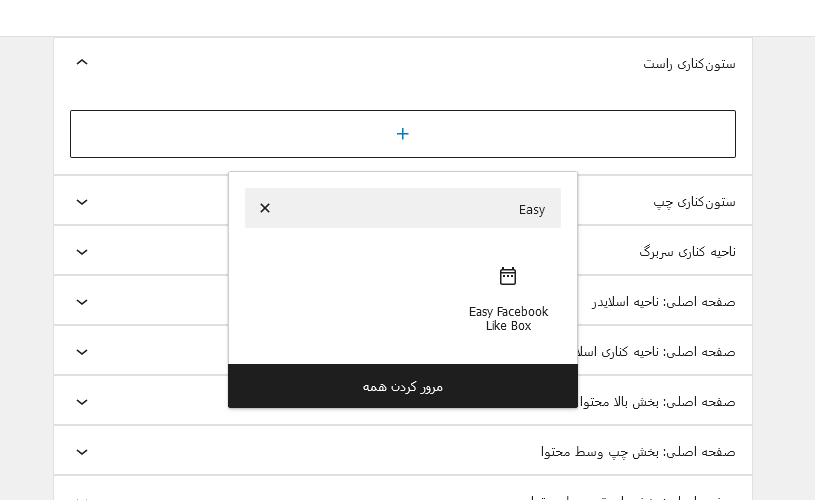Expand صفحه اصلی: ناحیه اسلایدر section

tap(82, 302)
